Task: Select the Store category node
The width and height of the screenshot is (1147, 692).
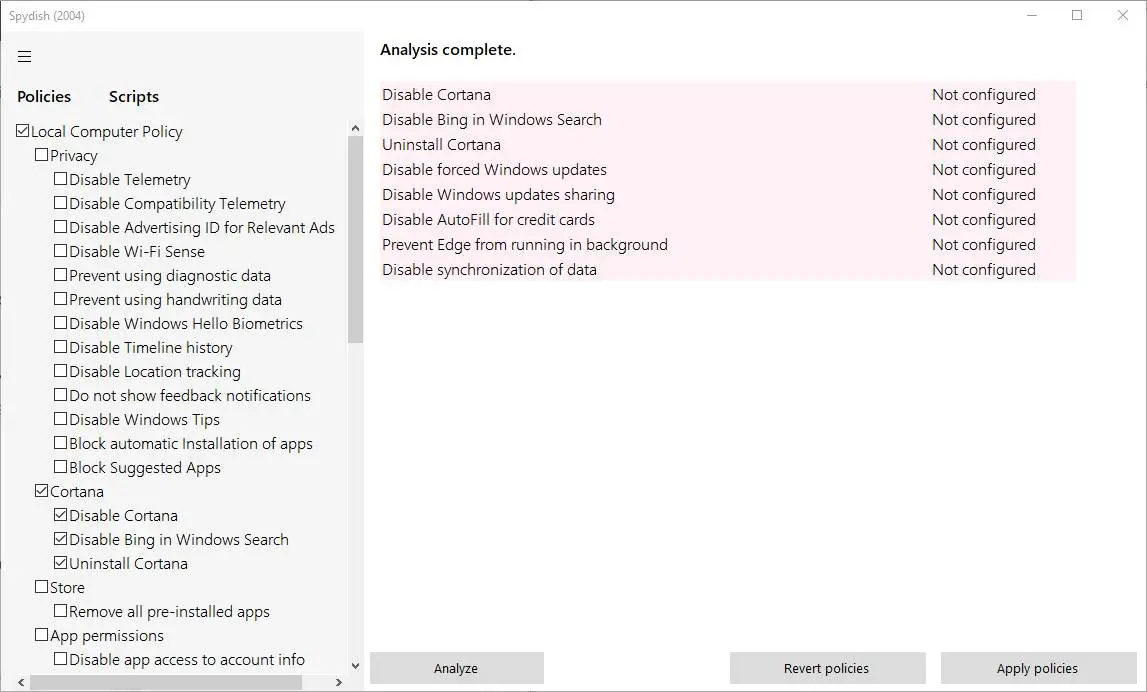Action: tap(42, 588)
